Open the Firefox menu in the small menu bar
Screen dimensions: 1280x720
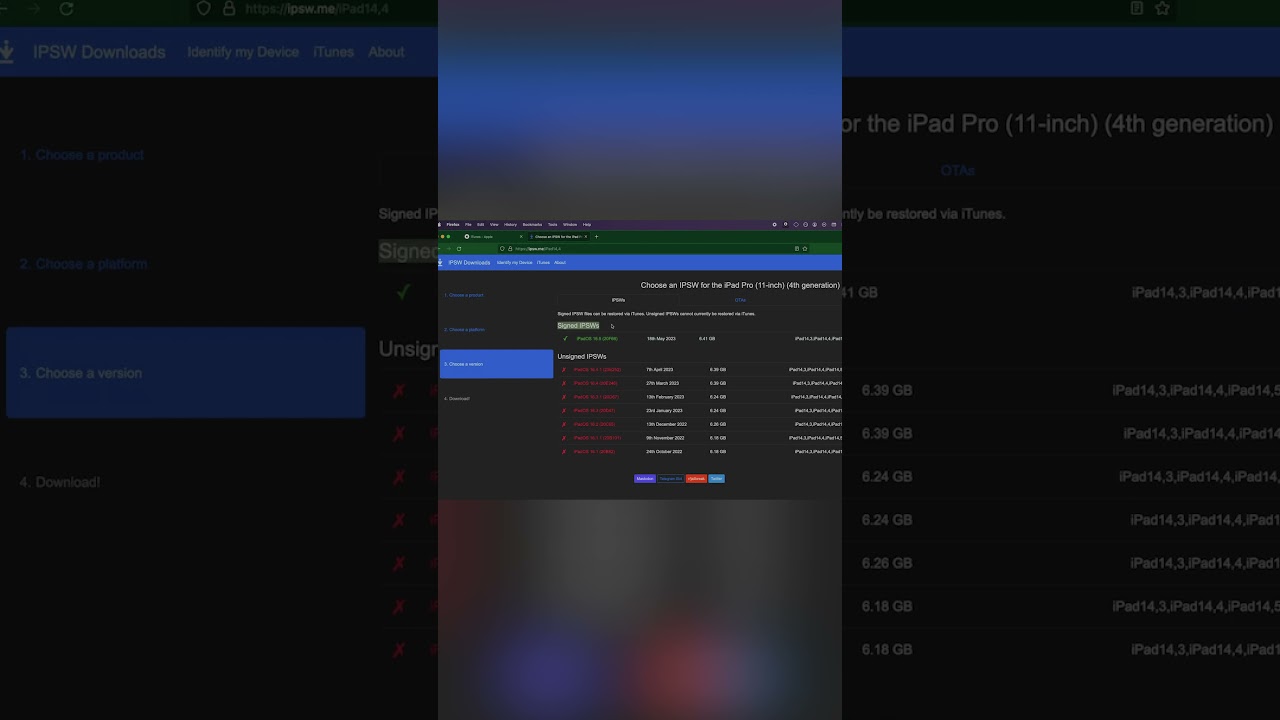click(x=453, y=225)
